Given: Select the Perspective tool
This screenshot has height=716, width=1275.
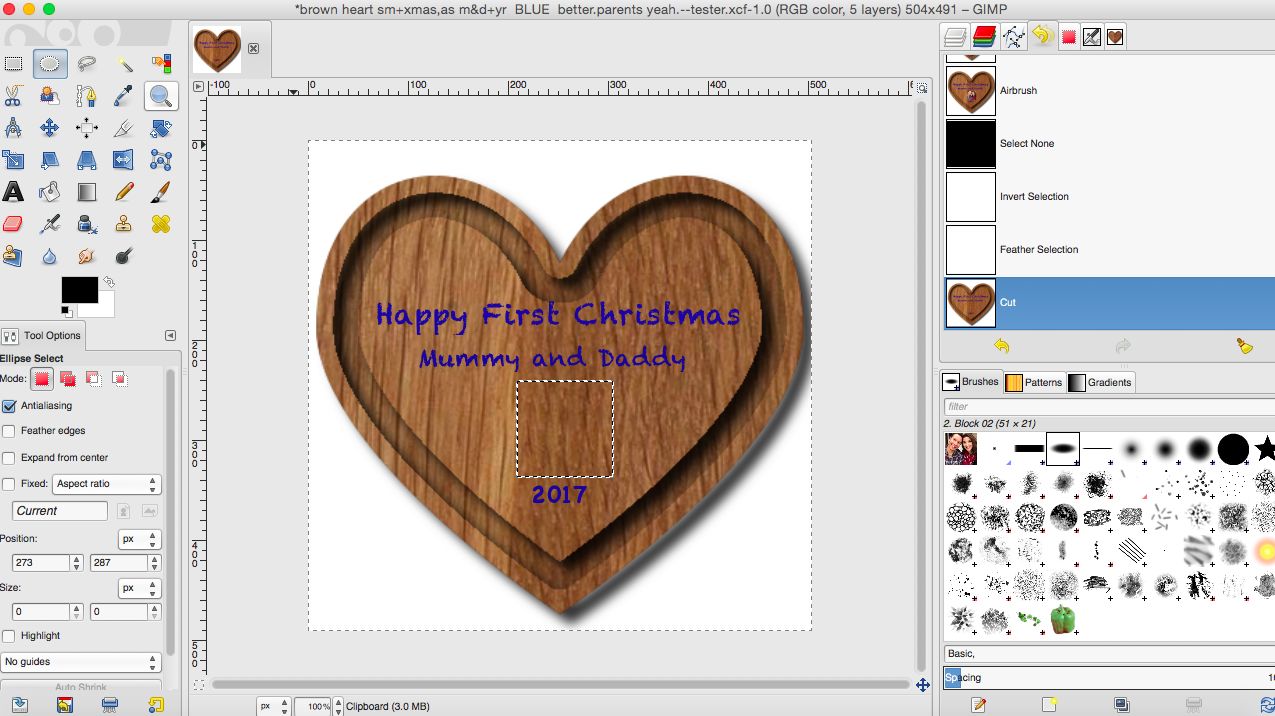Looking at the screenshot, I should click(x=87, y=160).
